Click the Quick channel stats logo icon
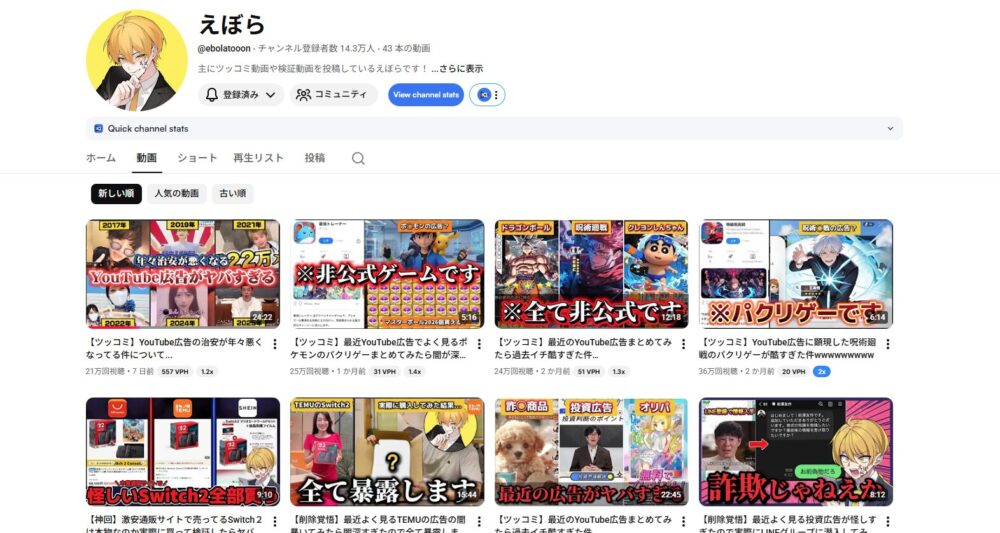The height and width of the screenshot is (533, 1000). pyautogui.click(x=98, y=129)
